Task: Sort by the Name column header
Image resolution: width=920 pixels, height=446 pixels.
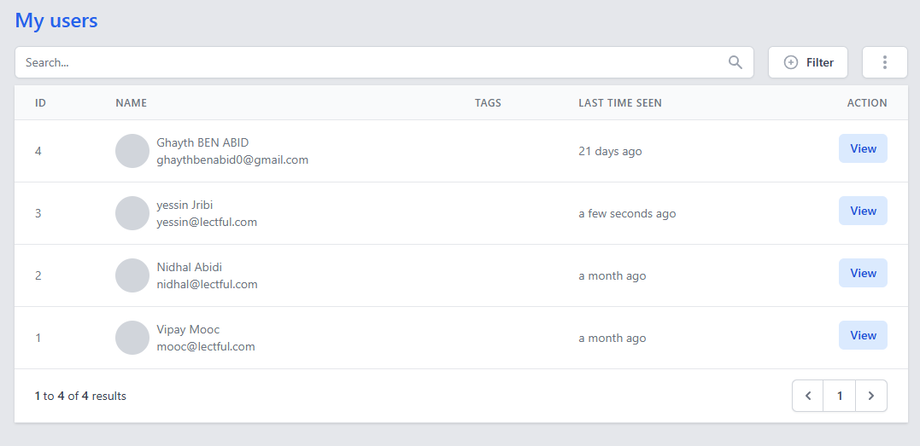Action: point(131,103)
